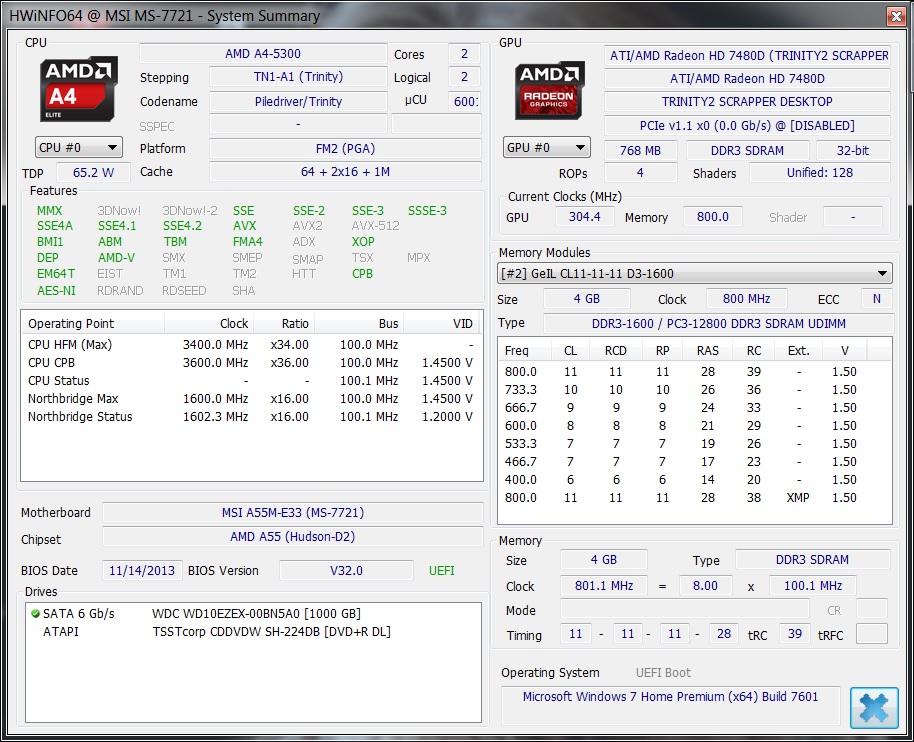Select the XMP timing row
This screenshot has height=742, width=914.
[695, 498]
